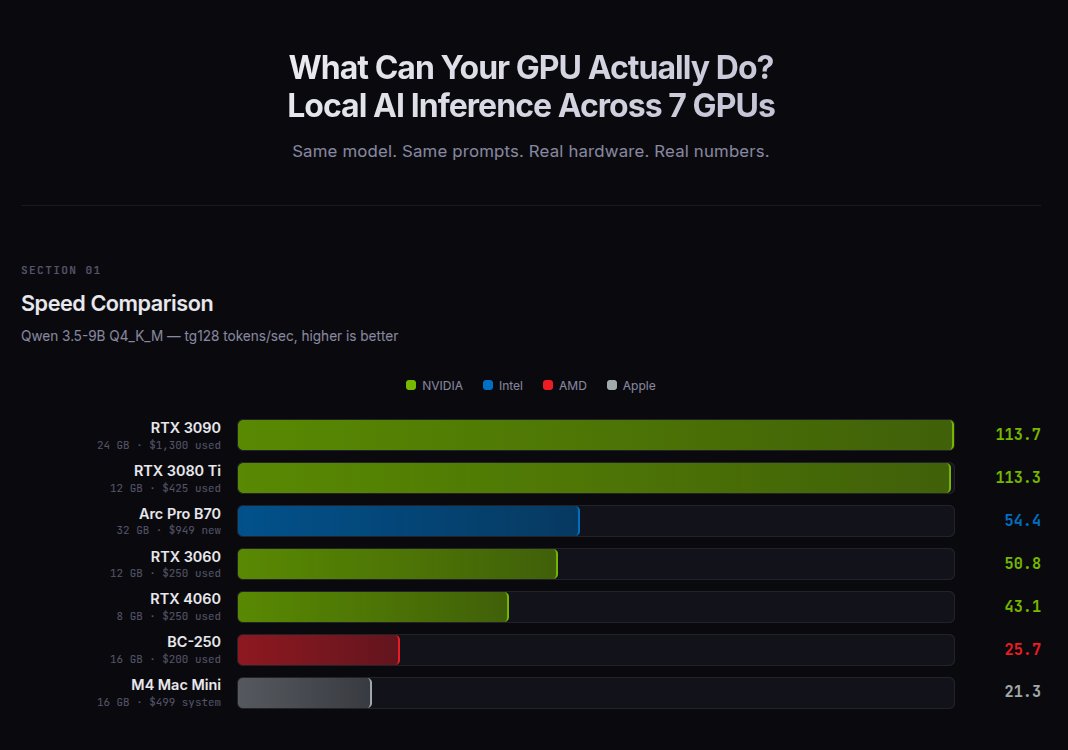Click the RTX 4060 label
1068x750 pixels.
[185, 599]
